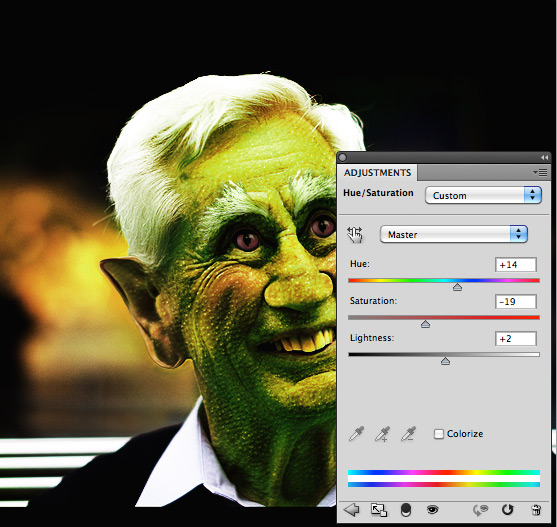Clip adjustment to layer icon
Image resolution: width=557 pixels, height=527 pixels.
click(406, 510)
